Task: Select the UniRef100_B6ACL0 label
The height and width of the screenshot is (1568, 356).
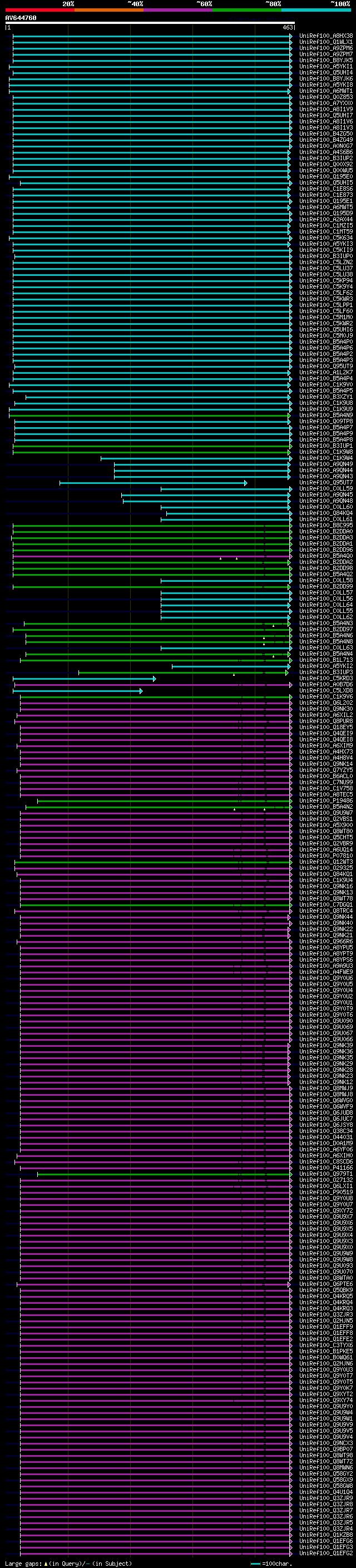Action: [x=326, y=776]
